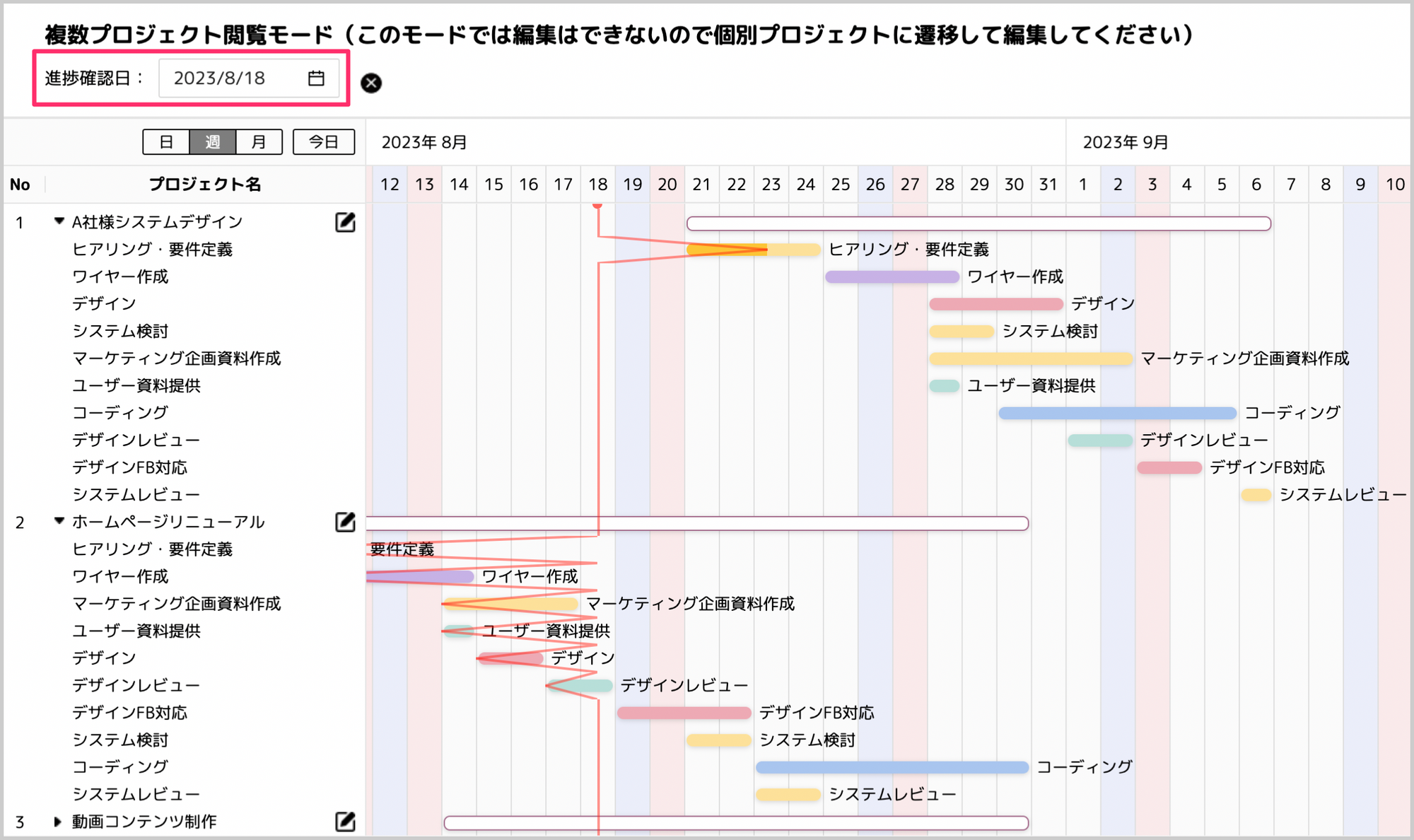Select 動画コンテンツ制作 summary bar

[x=736, y=822]
